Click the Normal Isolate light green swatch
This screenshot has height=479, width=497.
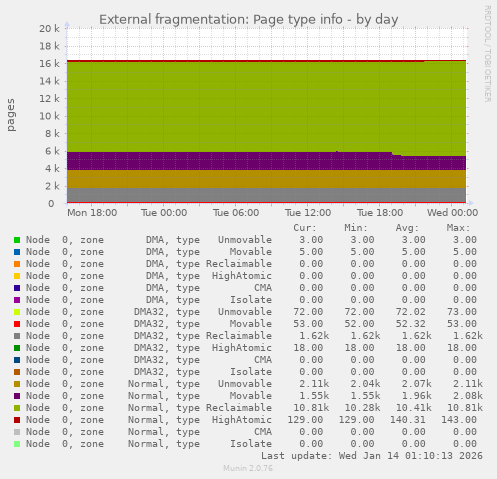(x=17, y=444)
